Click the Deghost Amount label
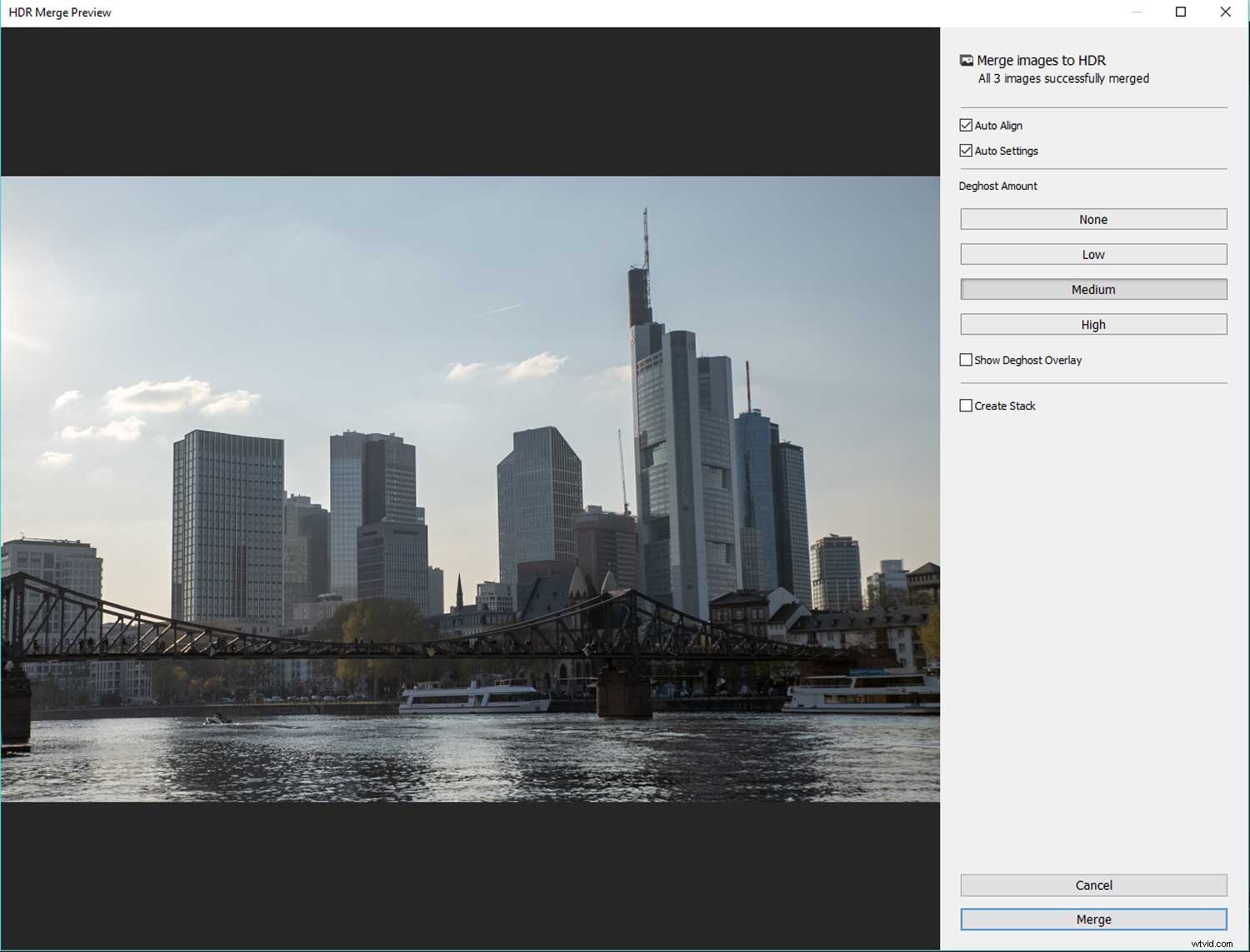Viewport: 1250px width, 952px height. (x=997, y=186)
